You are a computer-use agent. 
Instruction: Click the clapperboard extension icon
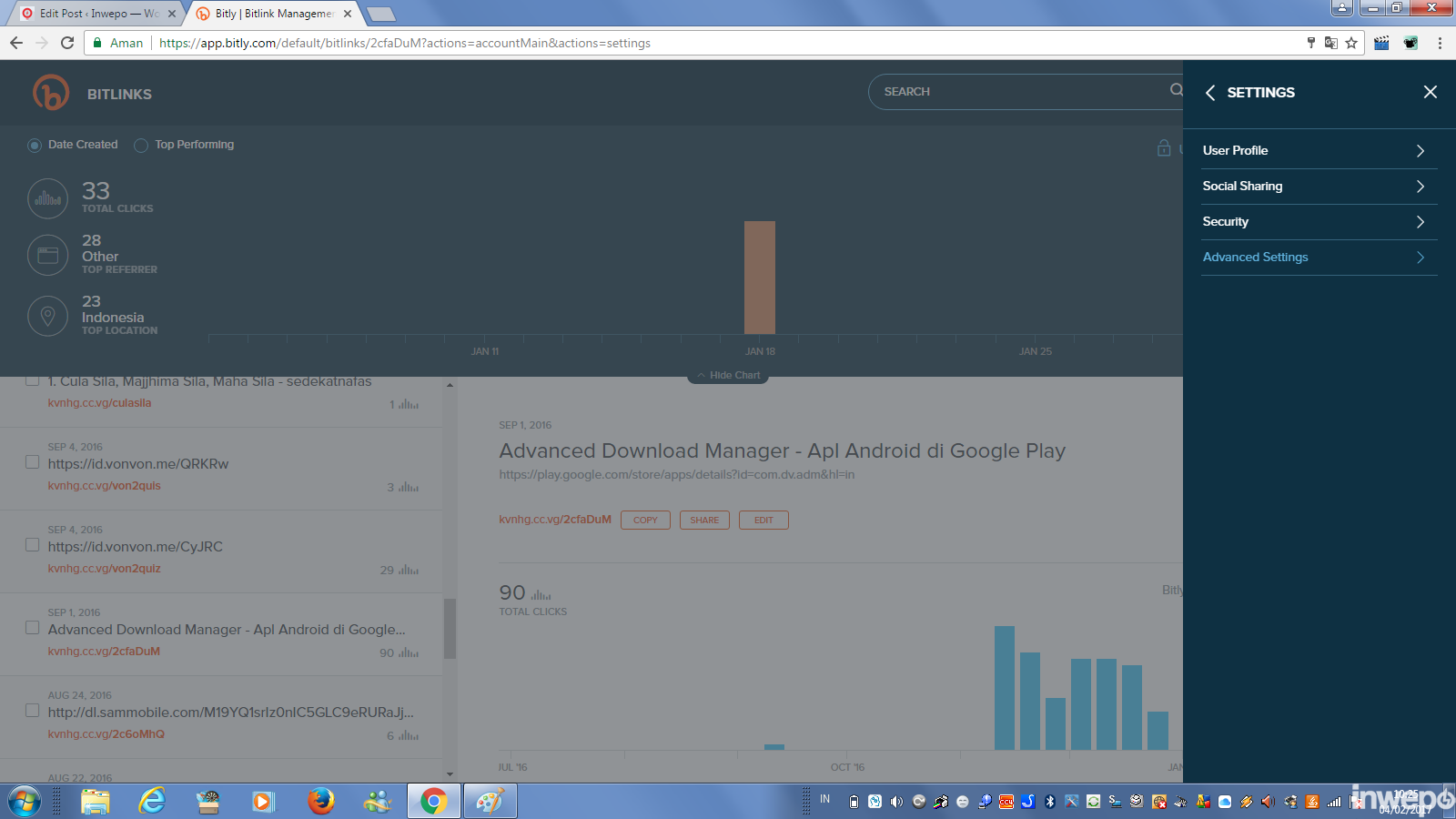click(1381, 43)
